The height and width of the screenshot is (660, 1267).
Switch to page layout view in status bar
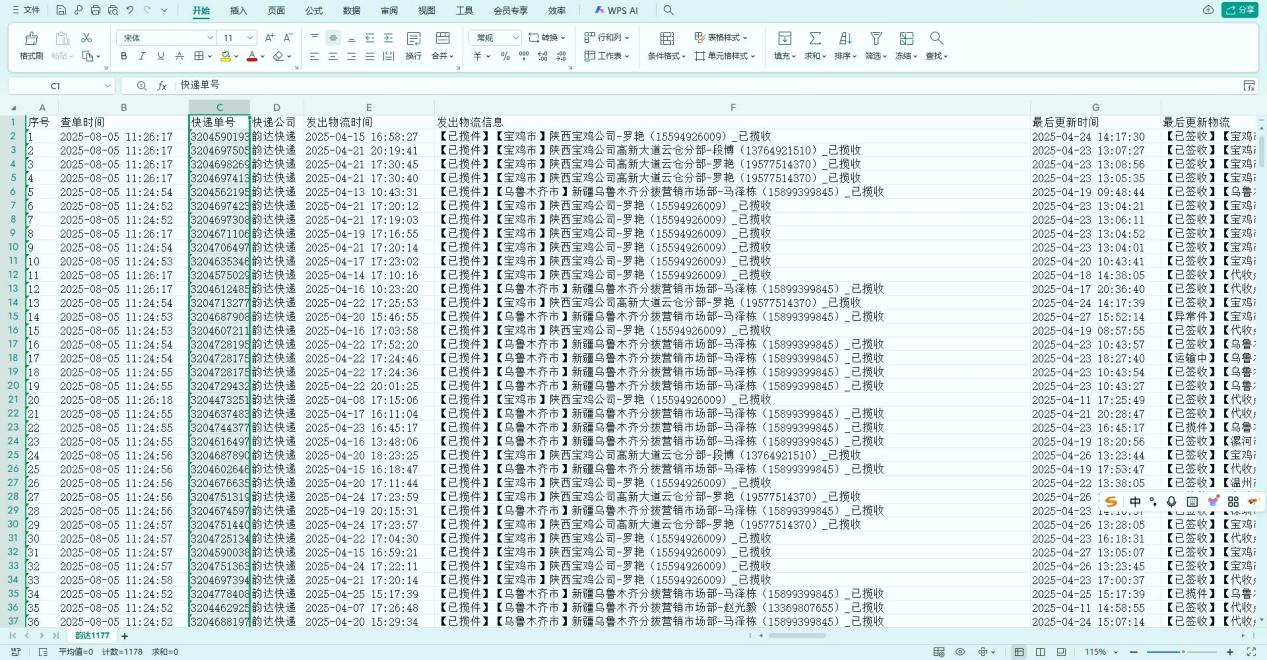[x=1039, y=652]
